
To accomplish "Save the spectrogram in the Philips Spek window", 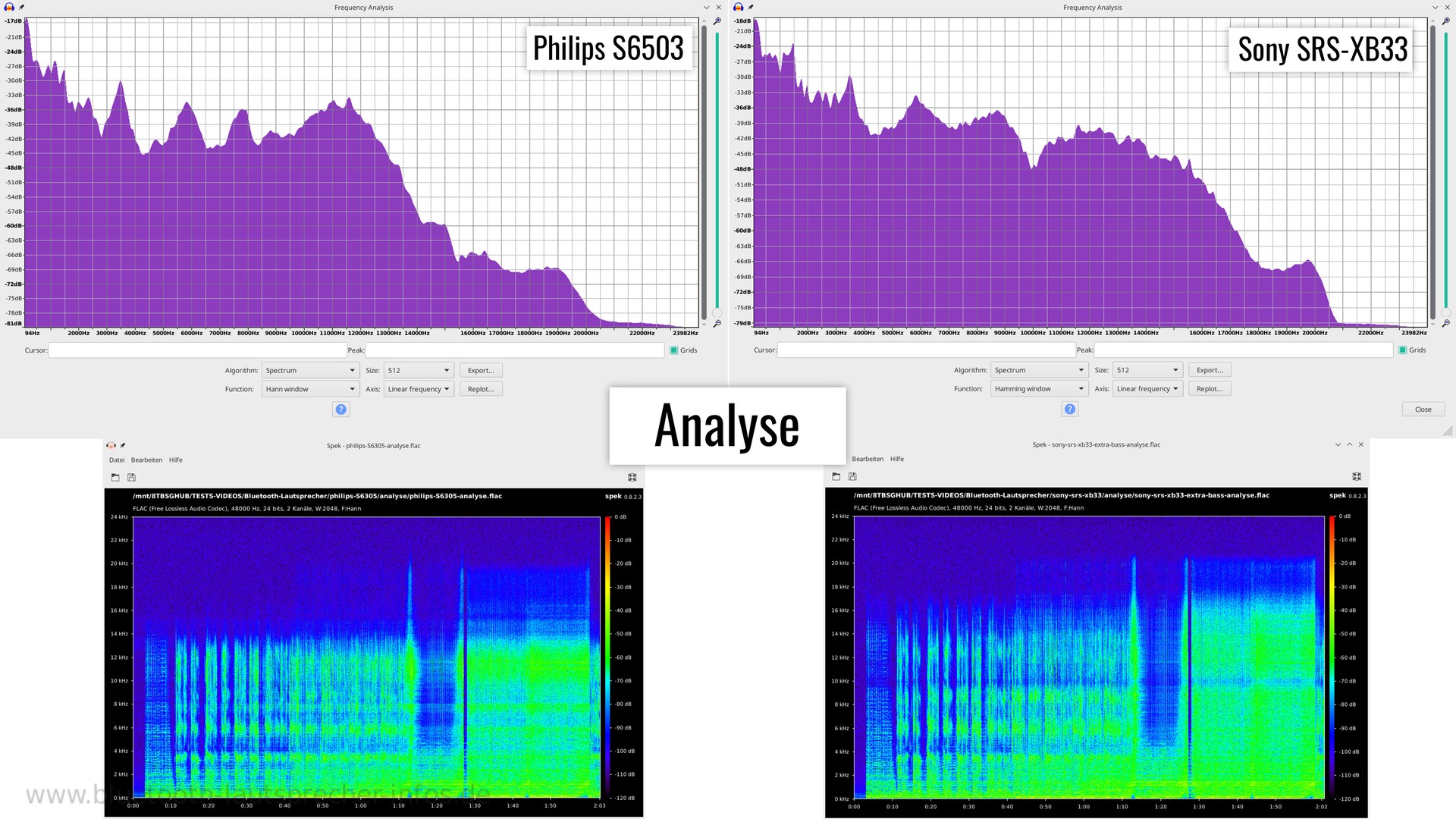I will click(131, 477).
